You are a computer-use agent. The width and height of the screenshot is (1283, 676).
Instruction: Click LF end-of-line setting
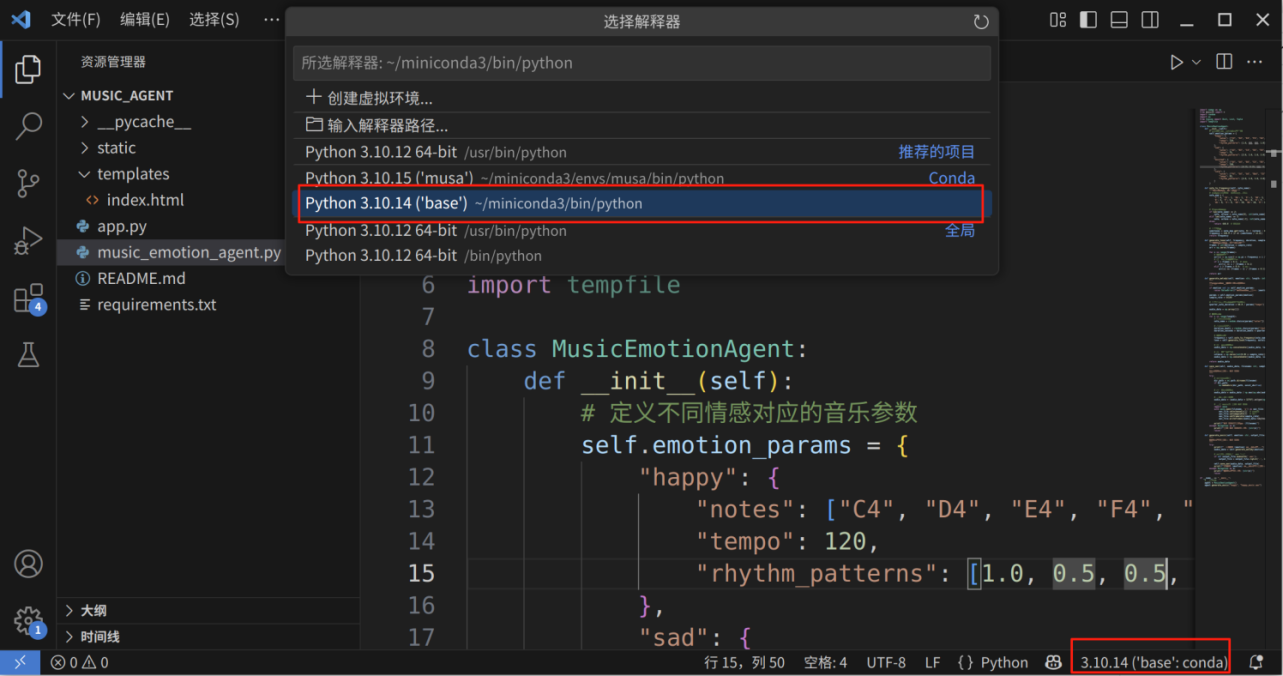pos(932,662)
